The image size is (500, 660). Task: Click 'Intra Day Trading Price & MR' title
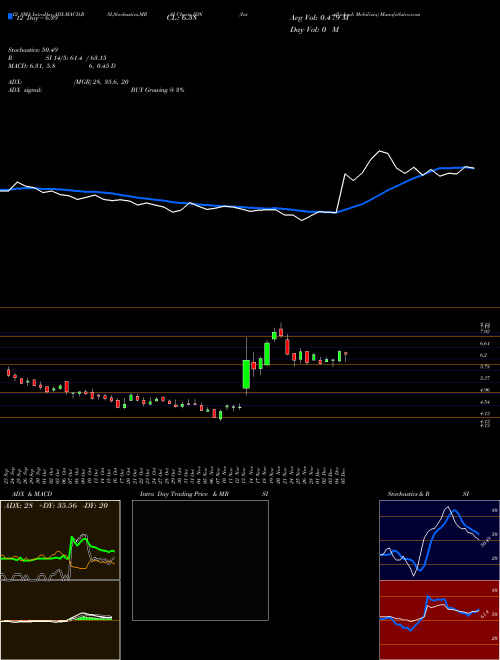(x=184, y=494)
